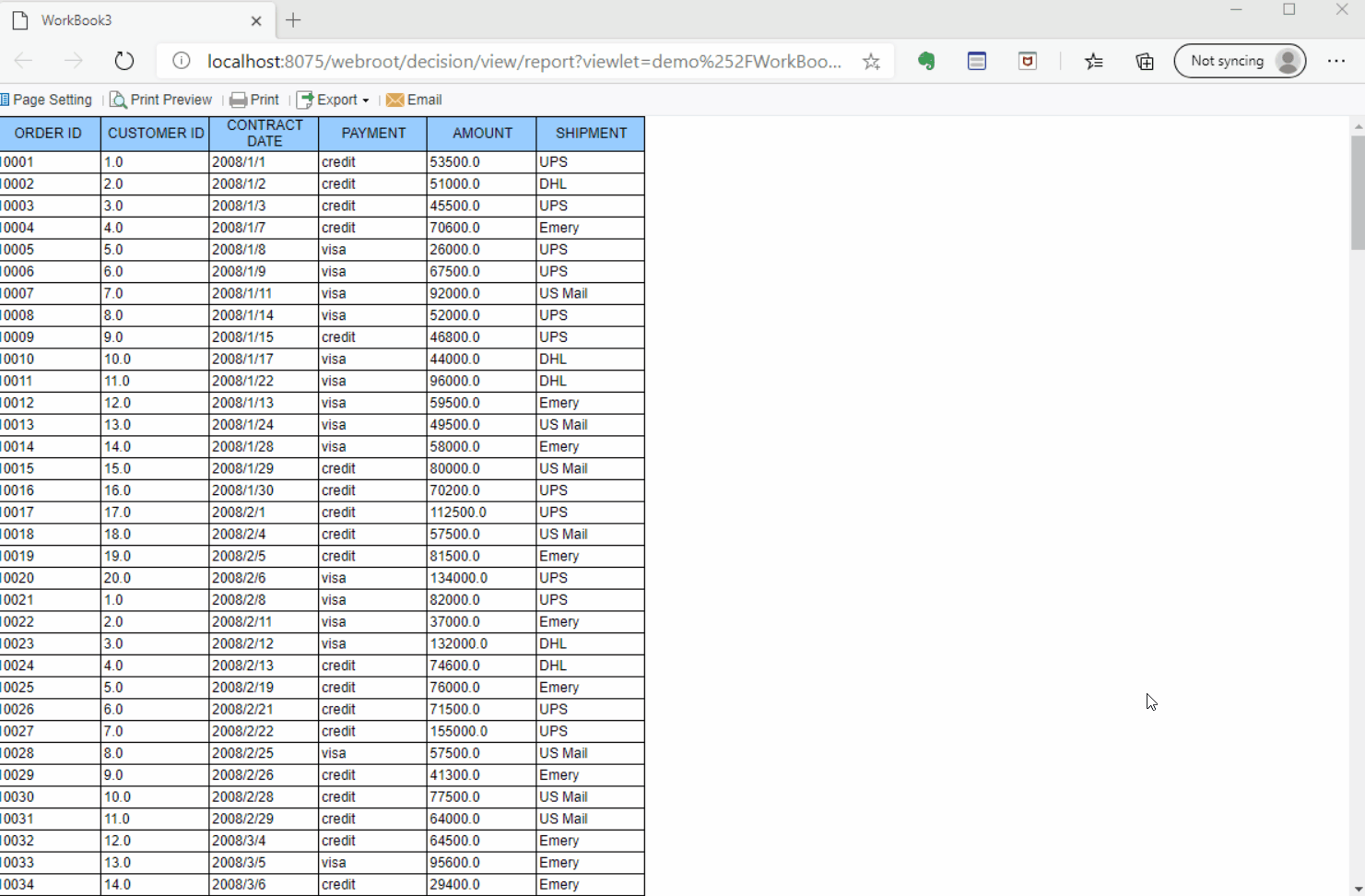This screenshot has height=896, width=1365.
Task: Select the WorkBook3 browser tab
Action: pos(129,19)
